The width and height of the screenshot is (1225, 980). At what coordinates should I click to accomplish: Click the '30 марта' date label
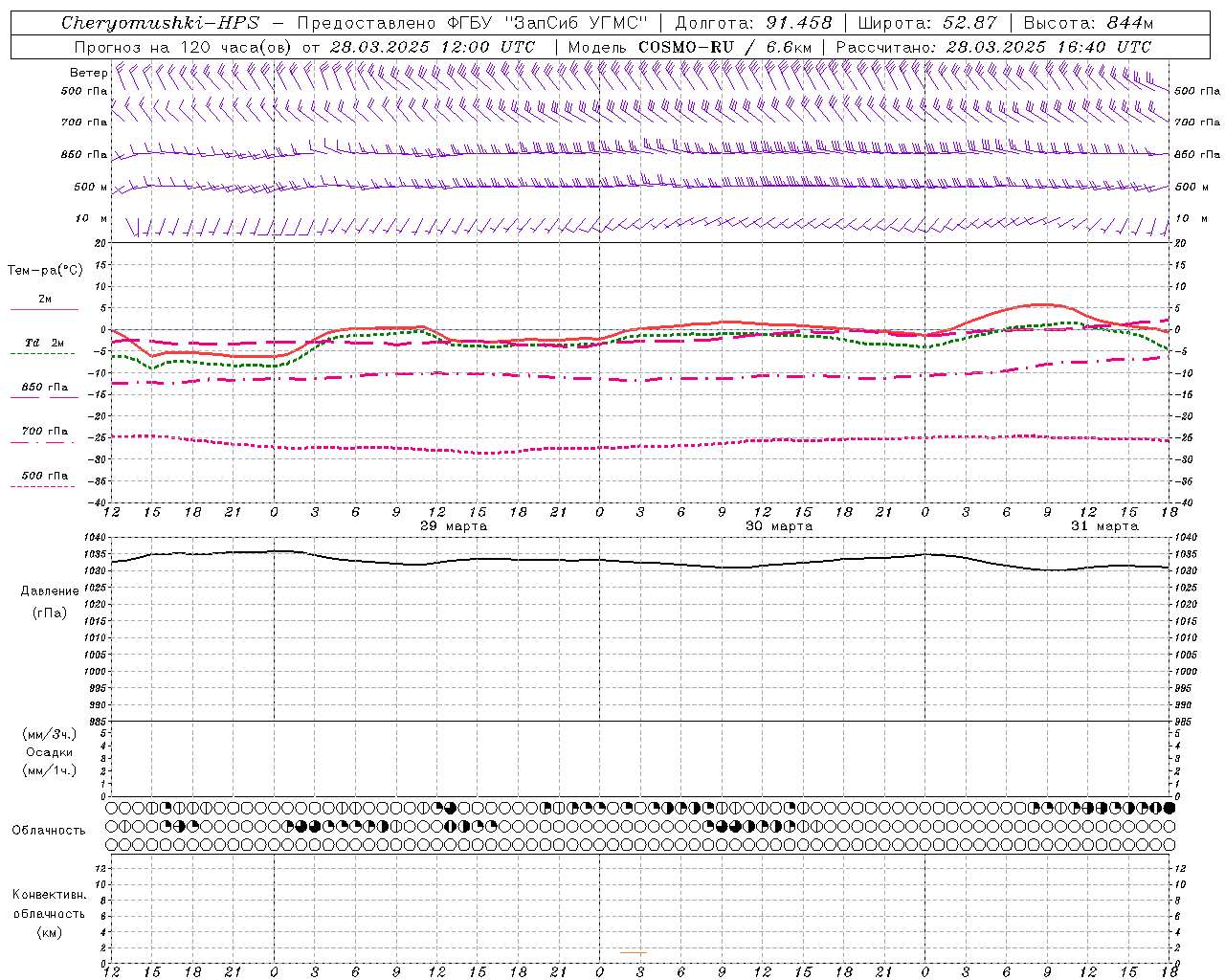tap(779, 526)
